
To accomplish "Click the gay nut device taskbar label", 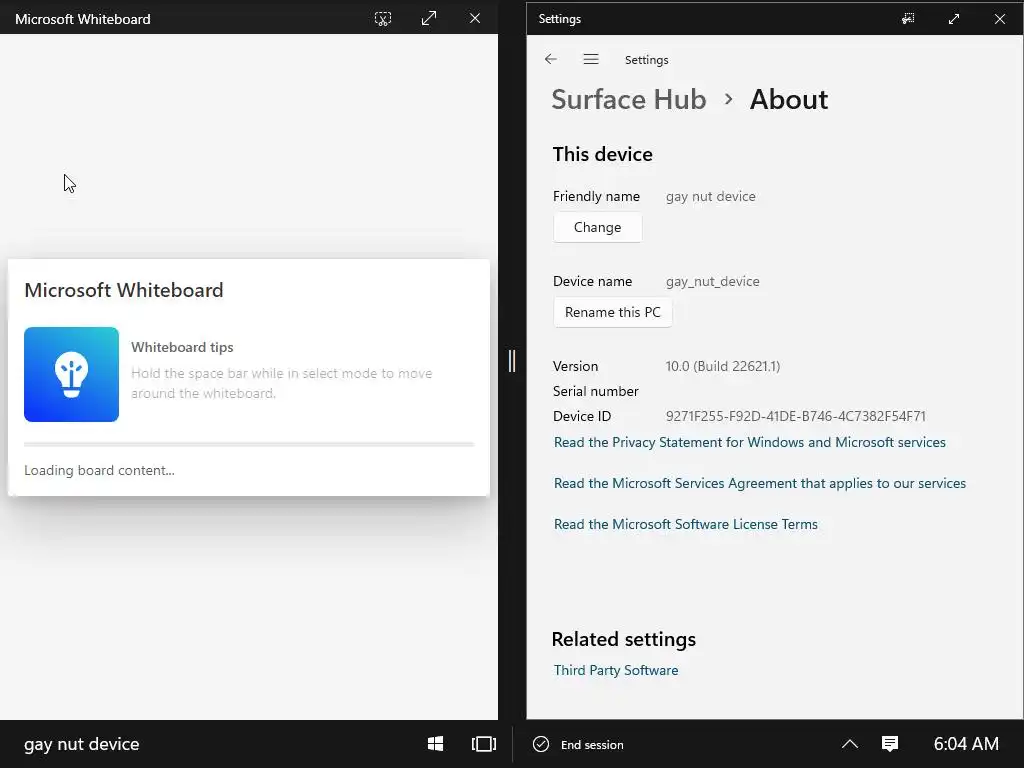I will coord(82,744).
